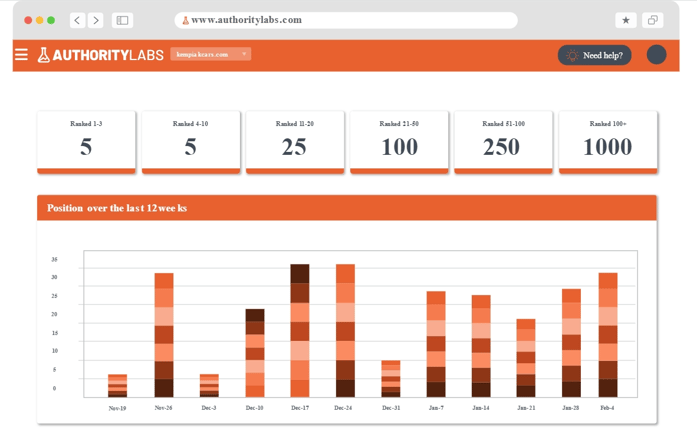Click the value 1000 in Ranked 100+
The image size is (697, 441).
(607, 147)
